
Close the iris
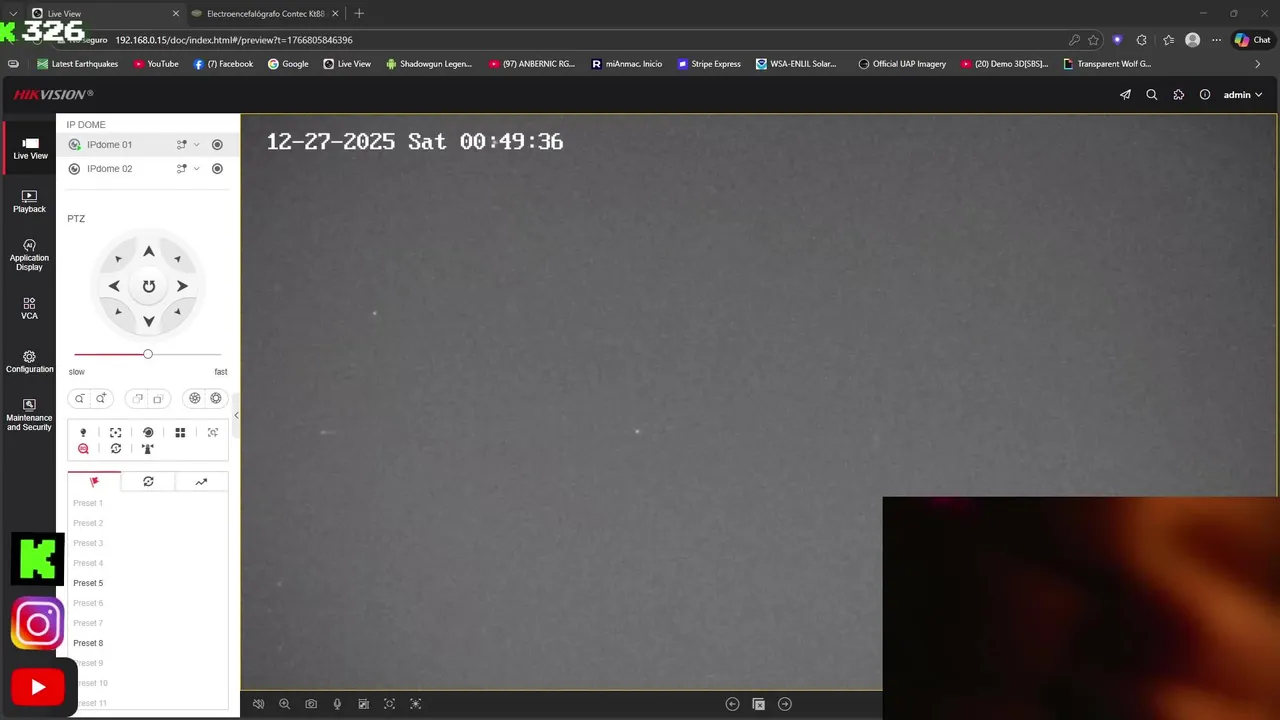[195, 398]
